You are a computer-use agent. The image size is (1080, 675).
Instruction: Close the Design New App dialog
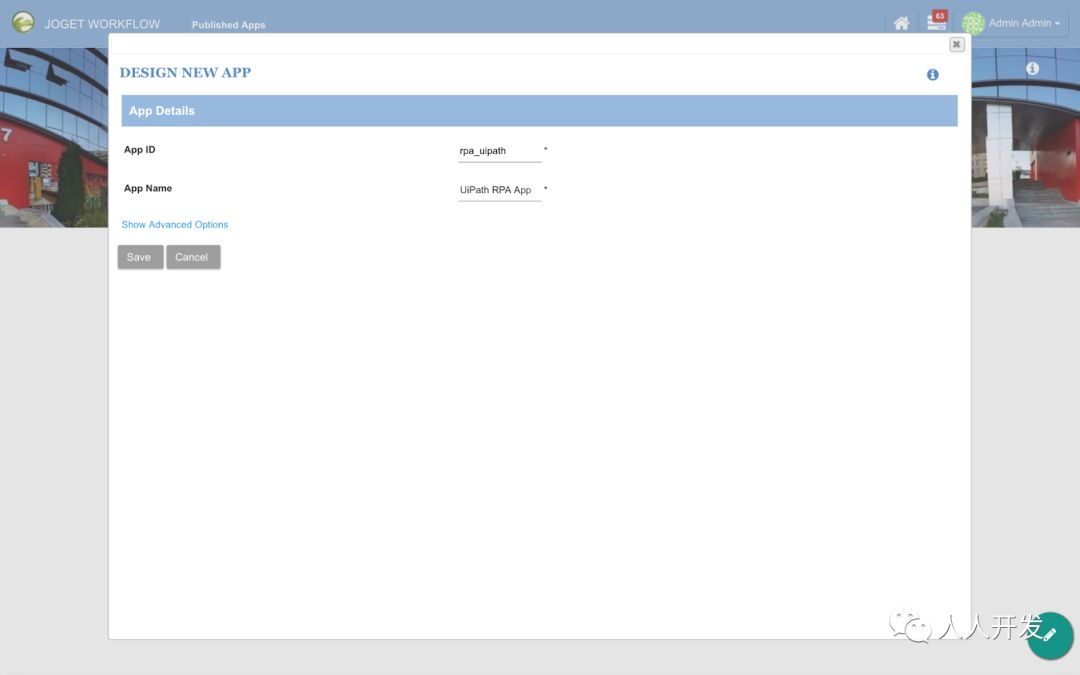click(956, 44)
